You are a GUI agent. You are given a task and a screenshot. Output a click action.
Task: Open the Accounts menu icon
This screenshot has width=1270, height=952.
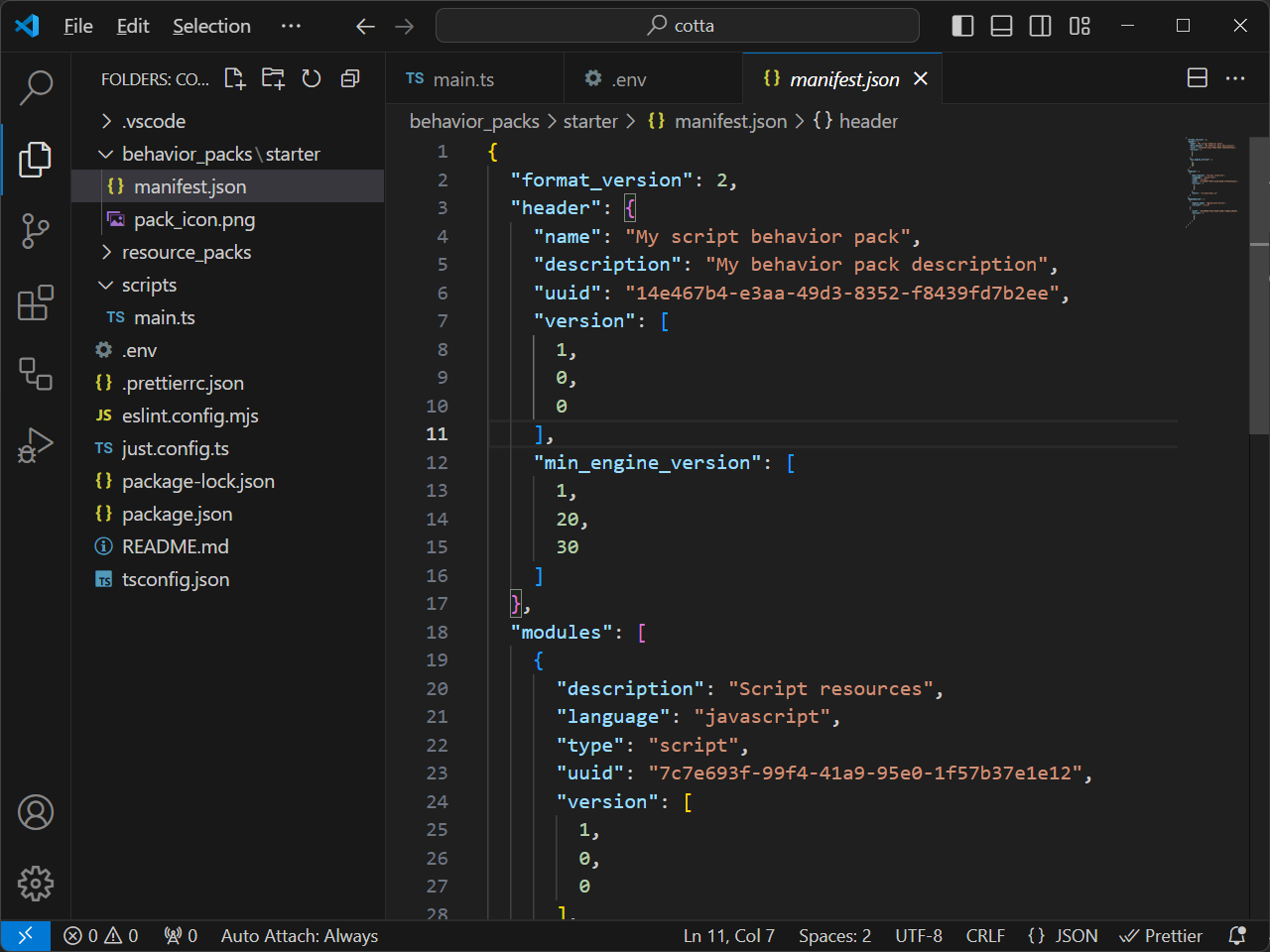tap(36, 812)
